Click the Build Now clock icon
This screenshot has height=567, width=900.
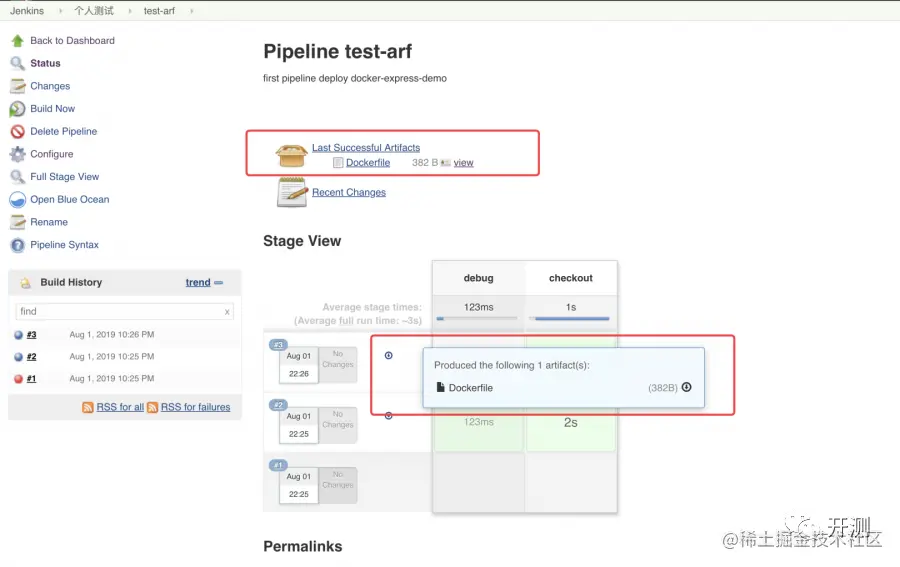tap(18, 108)
